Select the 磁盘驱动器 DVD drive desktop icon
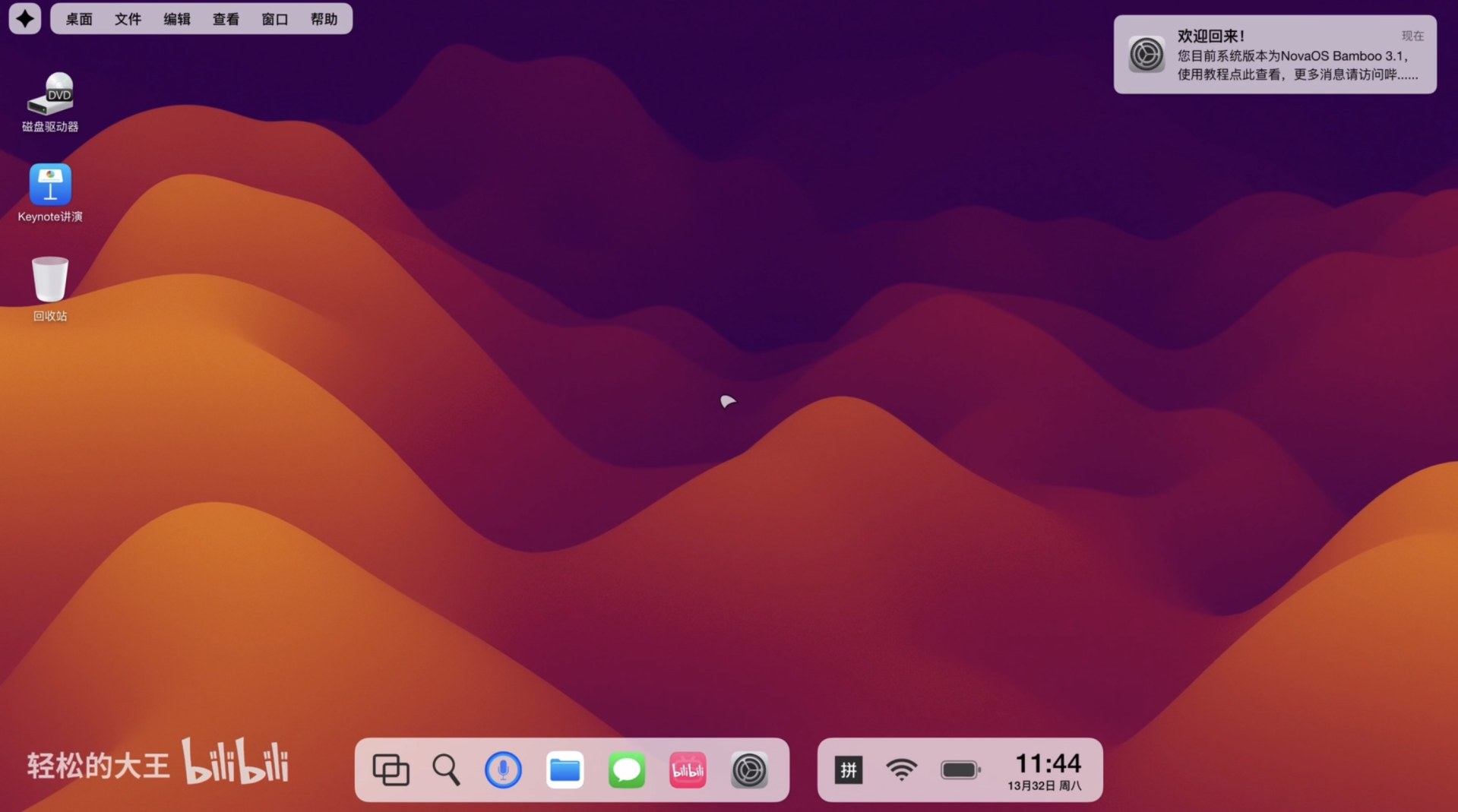1458x812 pixels. click(50, 102)
